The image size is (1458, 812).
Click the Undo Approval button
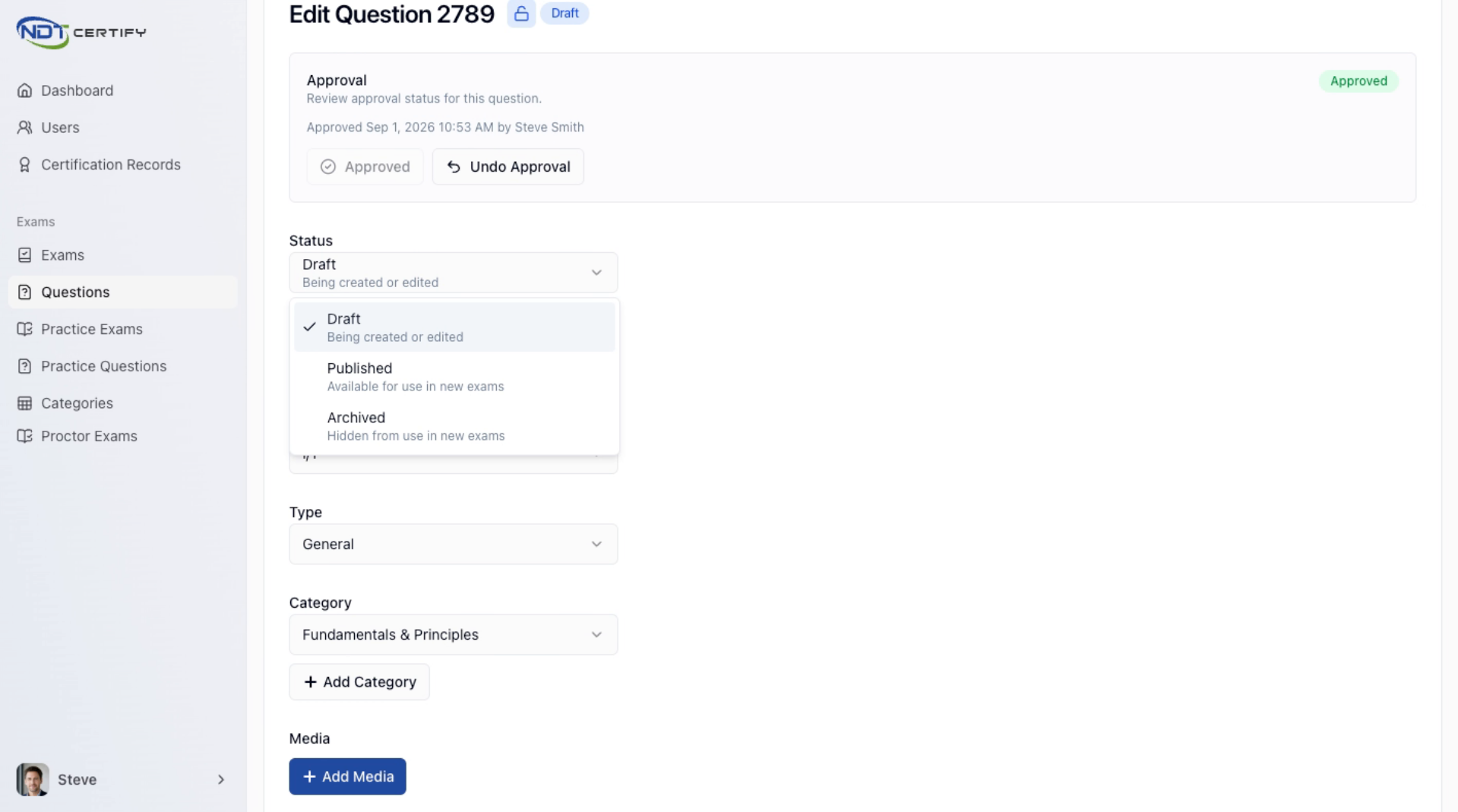pos(508,166)
